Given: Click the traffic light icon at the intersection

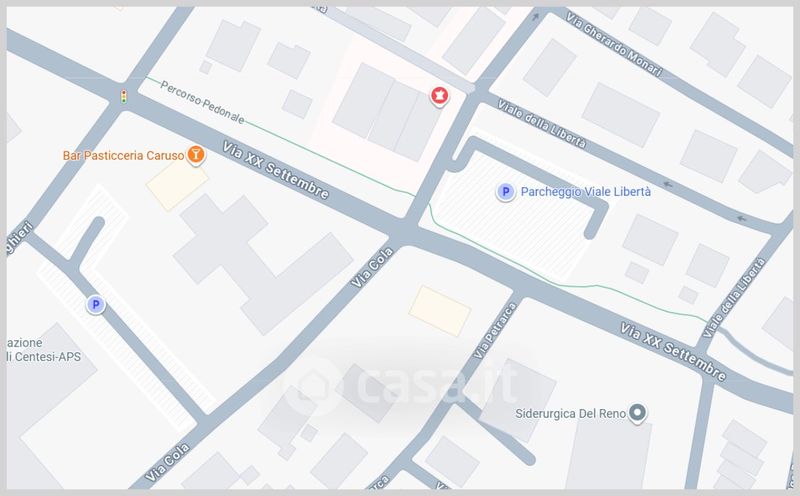Looking at the screenshot, I should pos(123,96).
